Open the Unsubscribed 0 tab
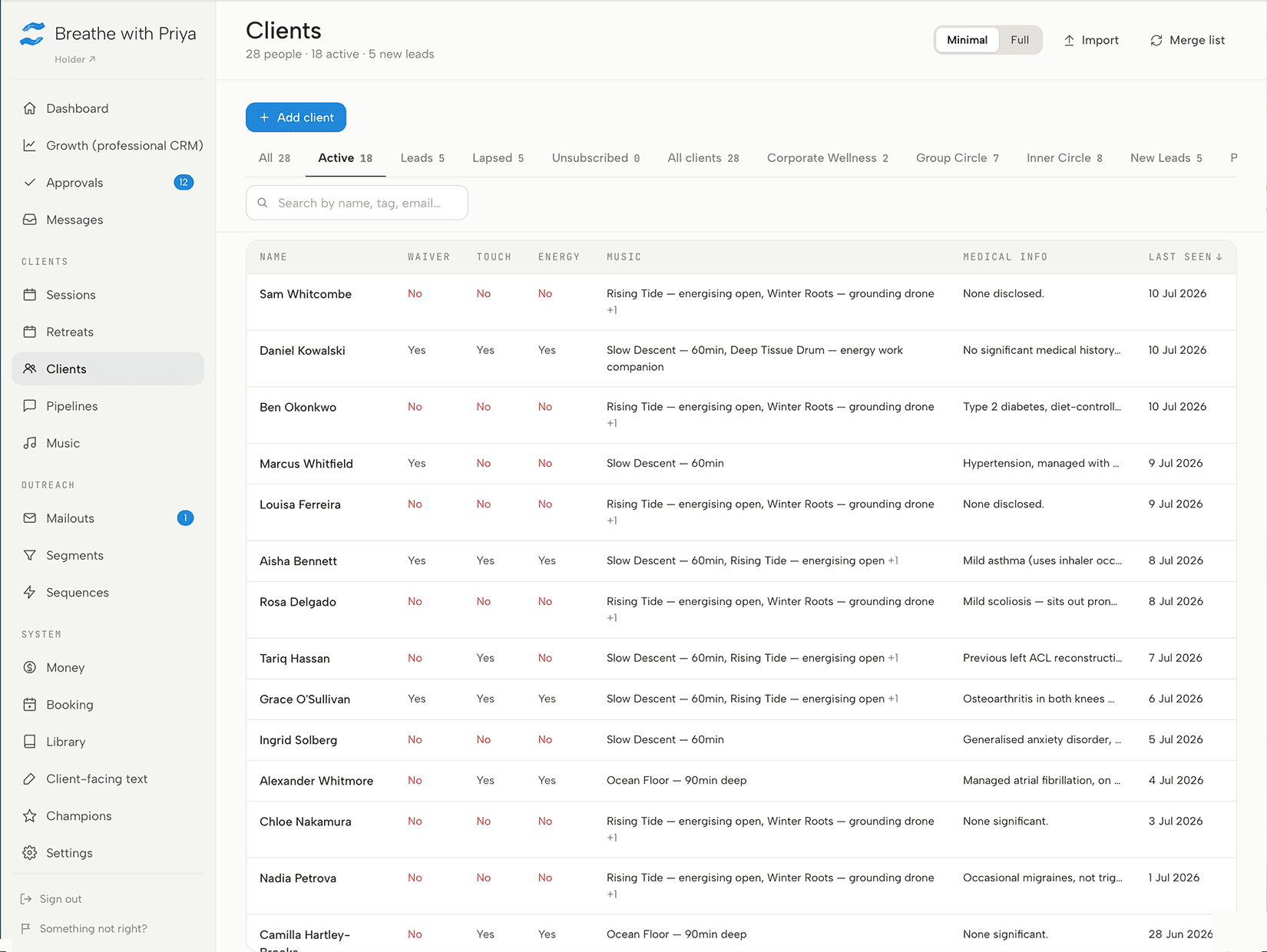1267x952 pixels. point(596,158)
